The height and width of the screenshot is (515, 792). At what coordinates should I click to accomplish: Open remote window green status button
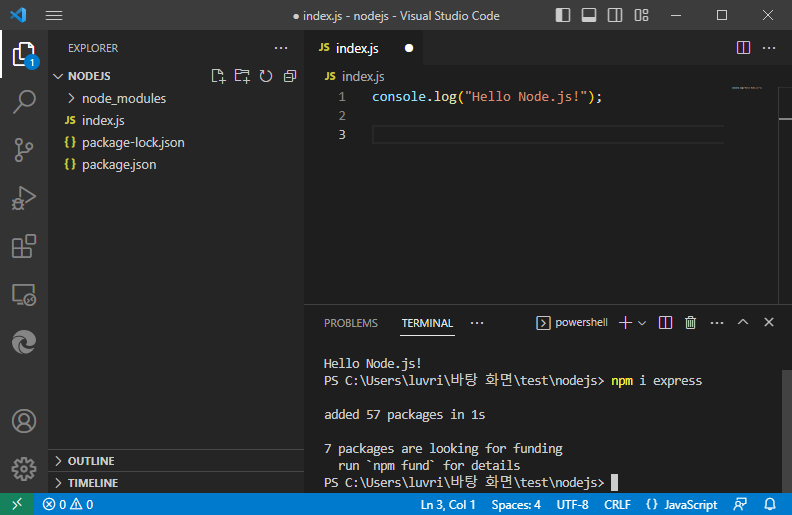(x=17, y=504)
